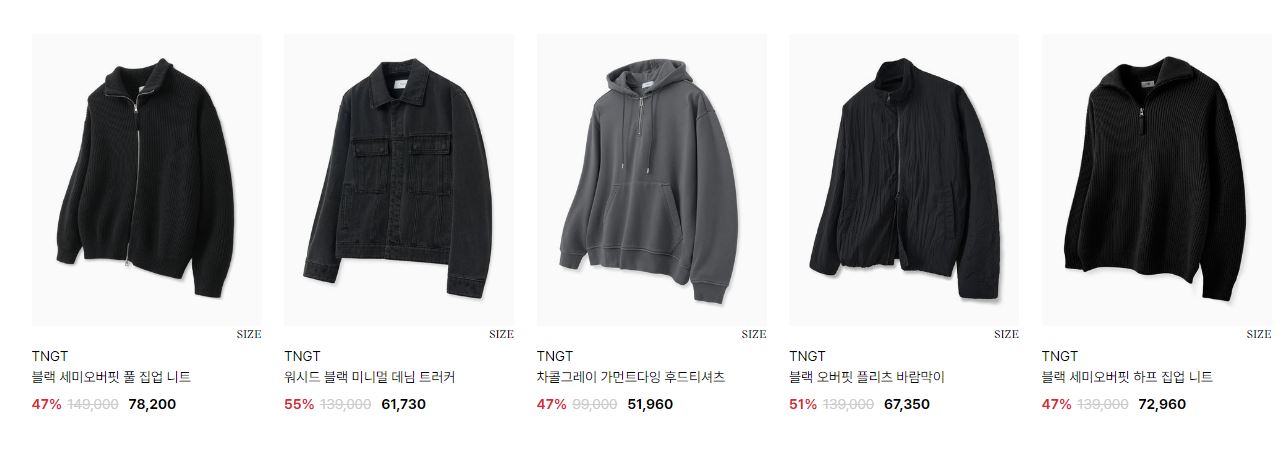Click TNGT brand above the denim trucker
This screenshot has width=1286, height=466.
[x=302, y=356]
